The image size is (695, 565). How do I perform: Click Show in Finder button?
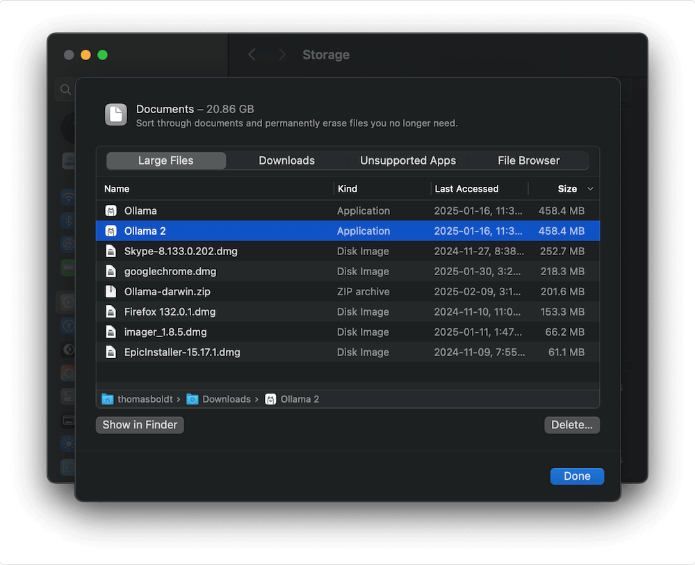pyautogui.click(x=140, y=425)
